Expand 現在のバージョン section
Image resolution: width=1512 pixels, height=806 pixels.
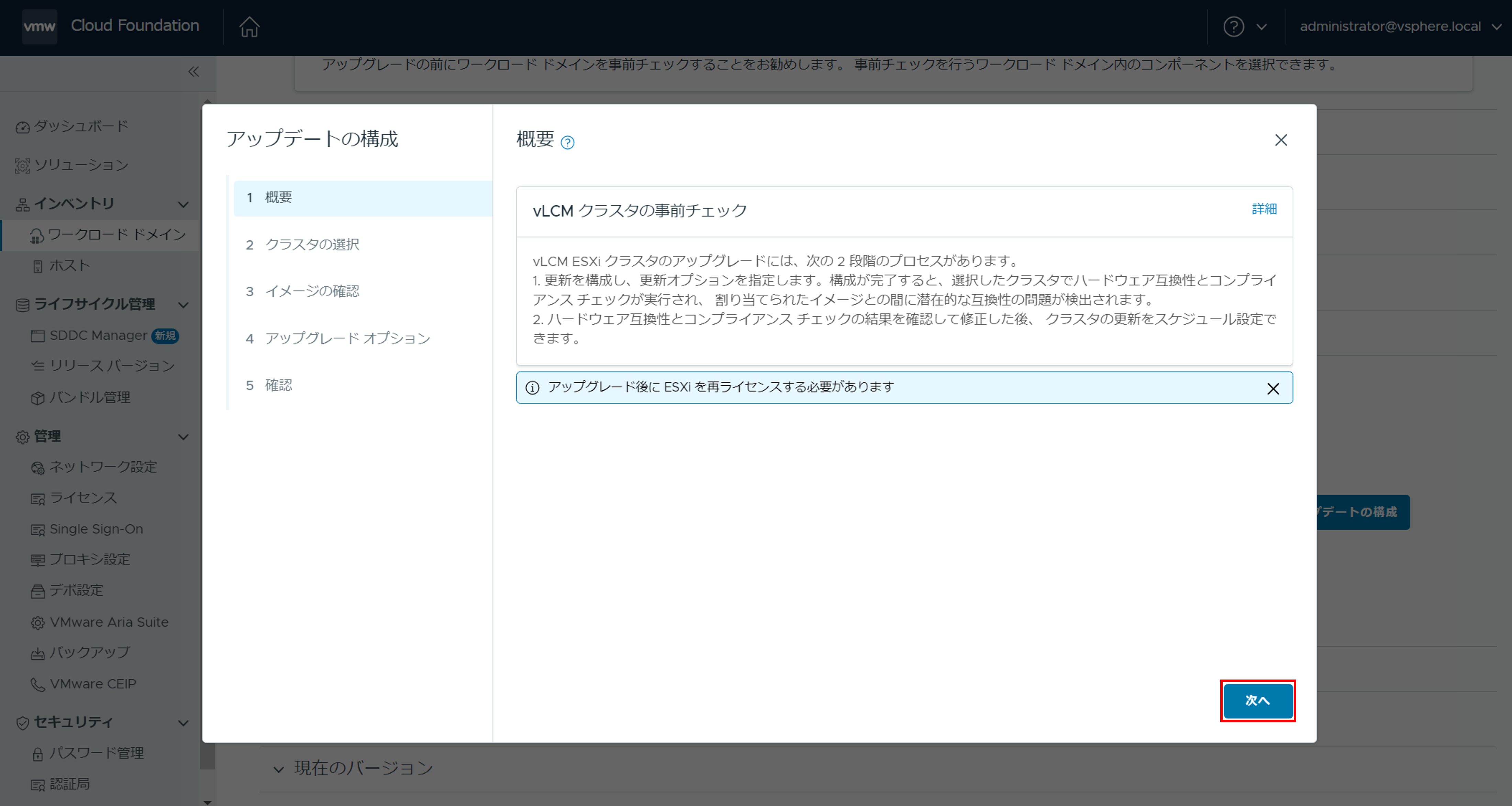(279, 769)
